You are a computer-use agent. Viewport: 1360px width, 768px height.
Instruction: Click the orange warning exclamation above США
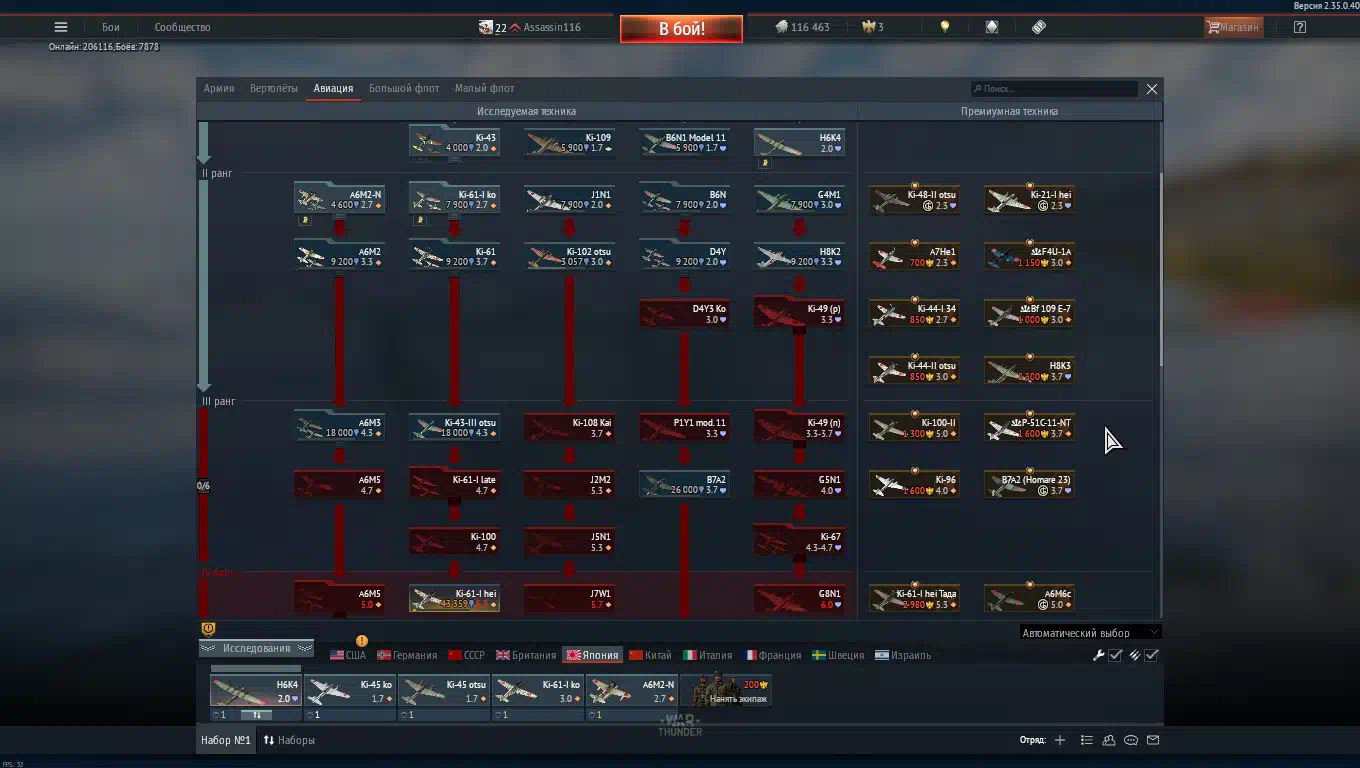click(361, 641)
